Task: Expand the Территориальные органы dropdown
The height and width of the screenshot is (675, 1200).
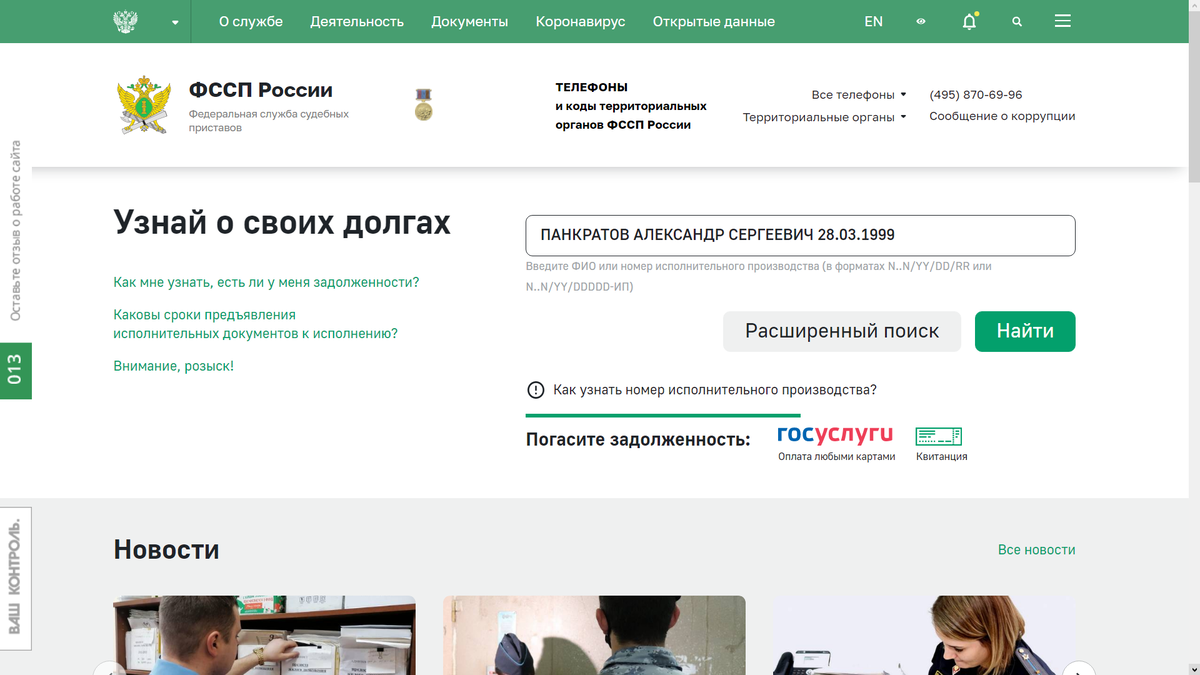Action: pos(825,117)
